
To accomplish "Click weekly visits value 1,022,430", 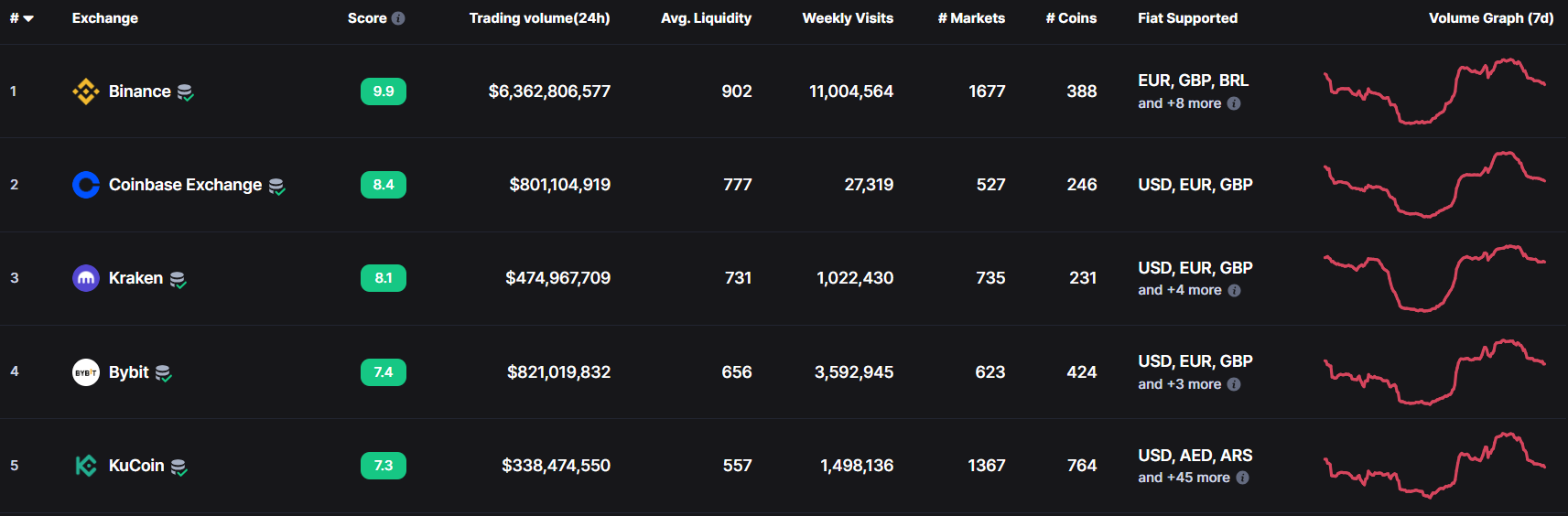I will click(855, 278).
